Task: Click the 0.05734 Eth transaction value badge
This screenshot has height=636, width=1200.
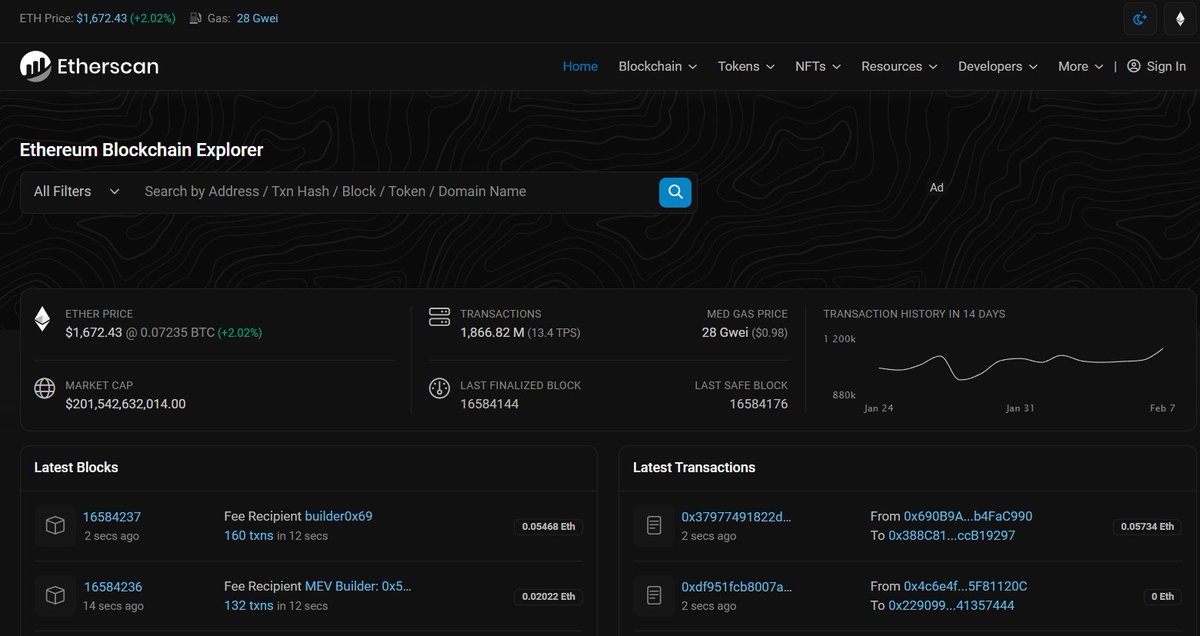Action: pyautogui.click(x=1147, y=526)
